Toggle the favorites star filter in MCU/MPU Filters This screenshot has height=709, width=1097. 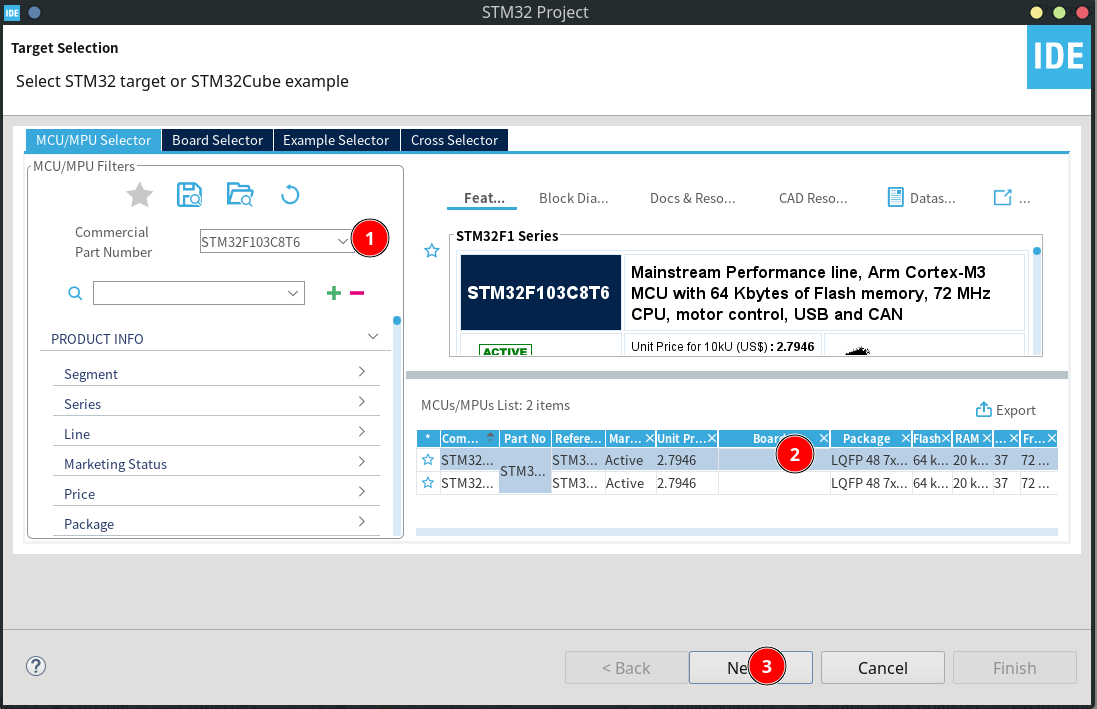(x=139, y=195)
